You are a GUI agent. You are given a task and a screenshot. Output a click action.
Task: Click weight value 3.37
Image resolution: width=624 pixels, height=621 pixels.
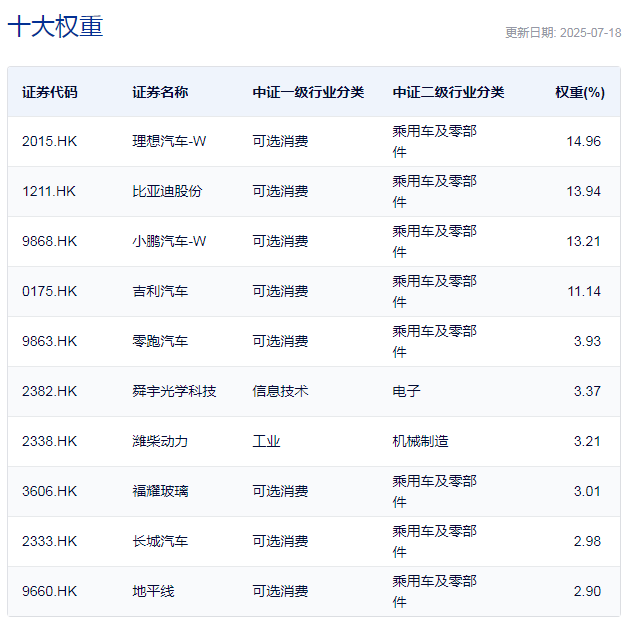(x=587, y=391)
